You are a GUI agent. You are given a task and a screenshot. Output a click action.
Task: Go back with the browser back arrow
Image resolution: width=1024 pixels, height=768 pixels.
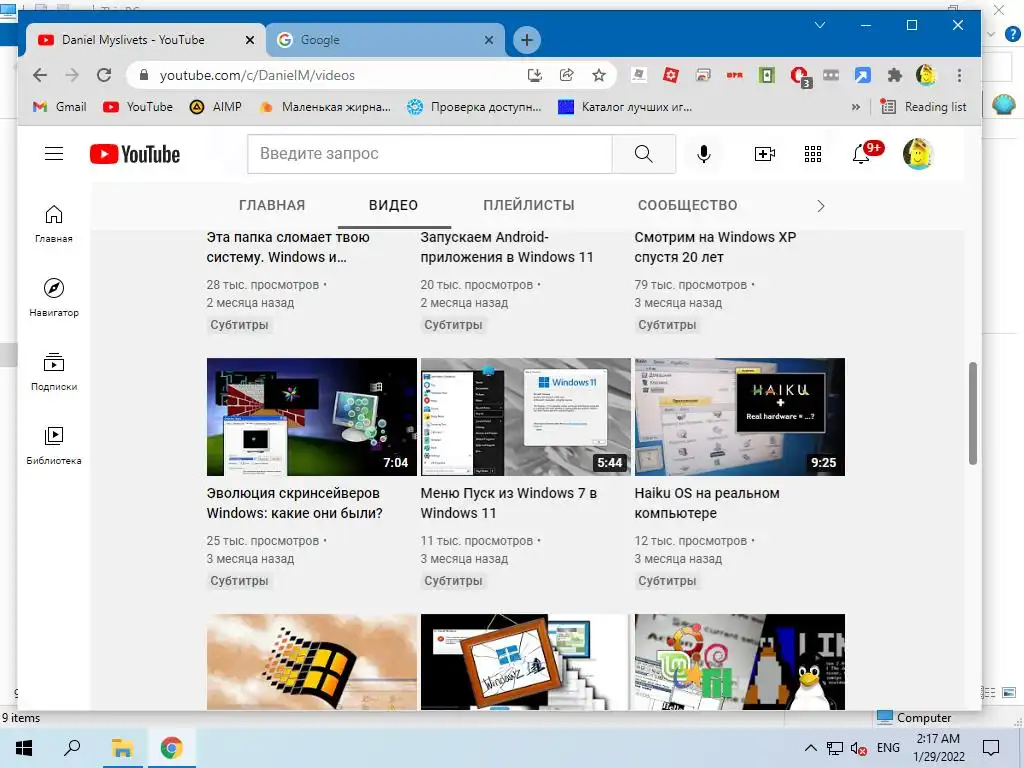click(x=40, y=75)
